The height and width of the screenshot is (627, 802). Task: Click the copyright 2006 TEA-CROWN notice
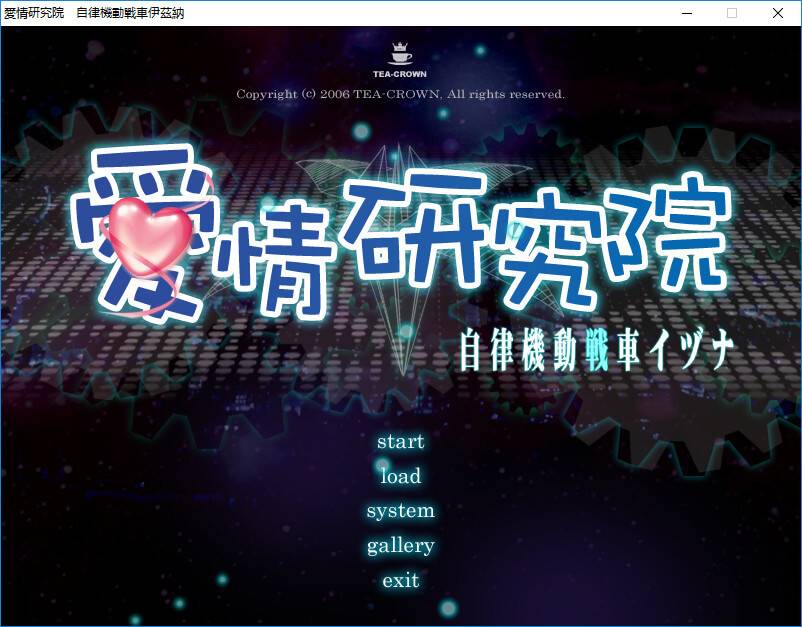[400, 95]
